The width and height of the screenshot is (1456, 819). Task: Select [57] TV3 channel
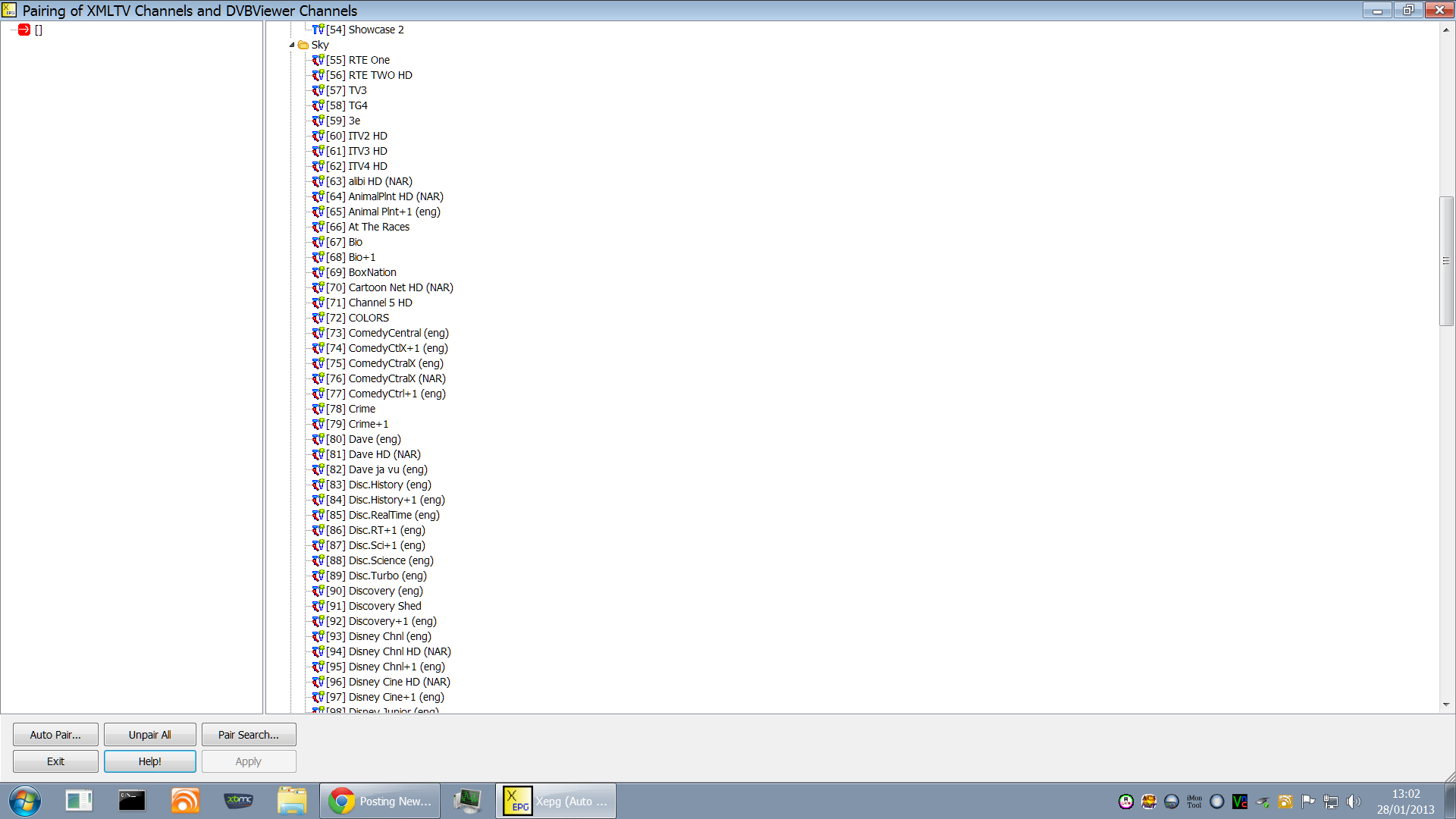pos(347,90)
